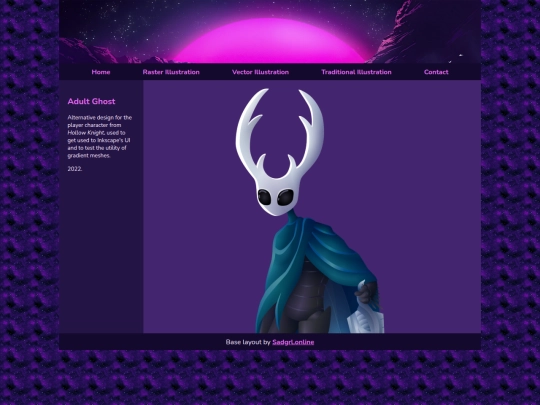Select the 'Adult Ghost' heading text
The image size is (540, 405).
point(91,101)
